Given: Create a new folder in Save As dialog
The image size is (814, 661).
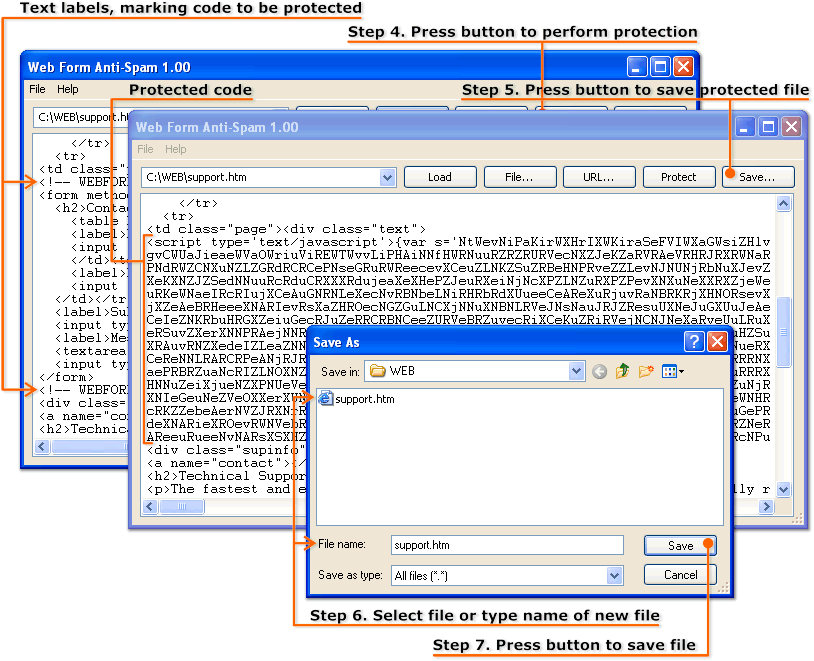Looking at the screenshot, I should click(646, 371).
